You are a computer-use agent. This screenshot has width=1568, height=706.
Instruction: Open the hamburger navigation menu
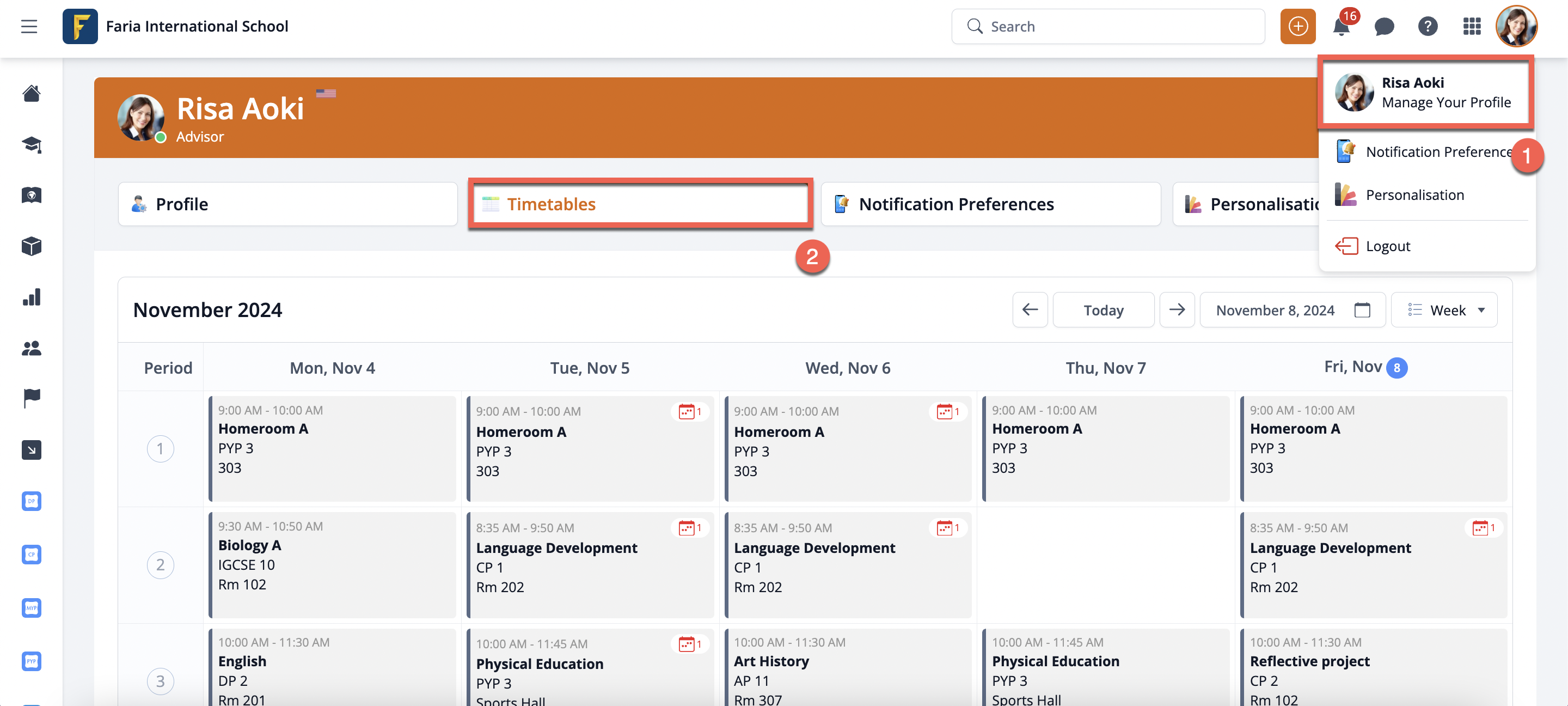click(29, 26)
